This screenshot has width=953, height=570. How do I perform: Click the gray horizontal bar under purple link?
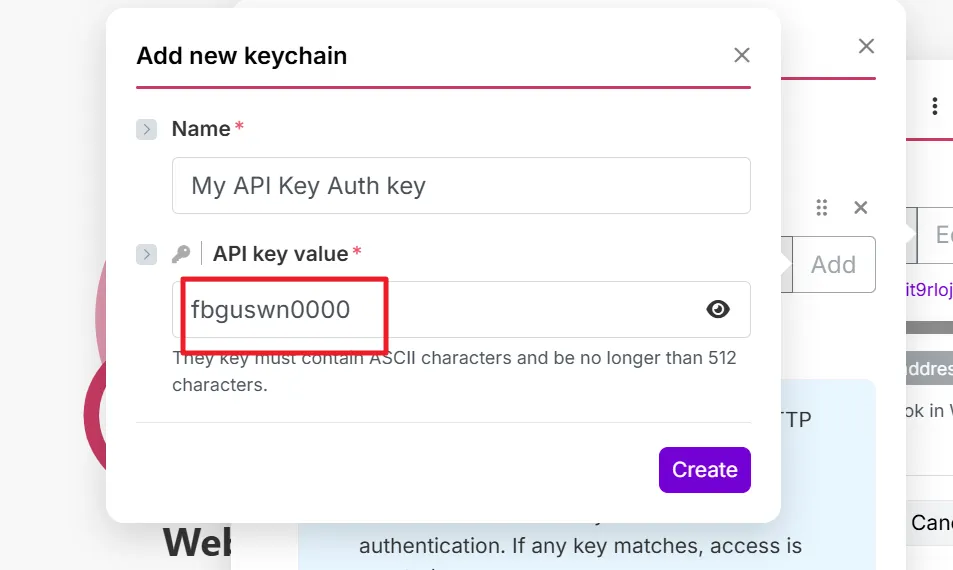coord(929,327)
